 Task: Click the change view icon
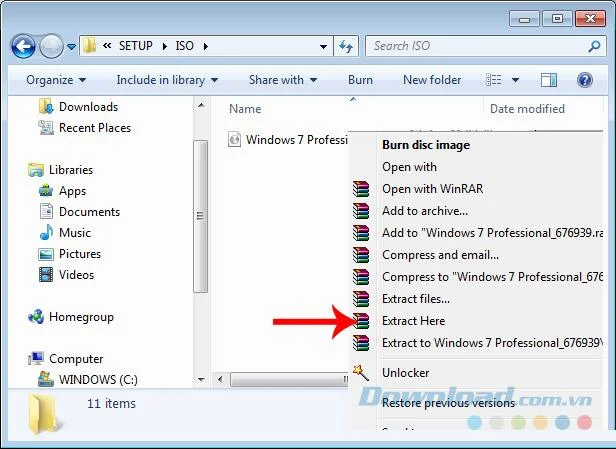[x=493, y=80]
